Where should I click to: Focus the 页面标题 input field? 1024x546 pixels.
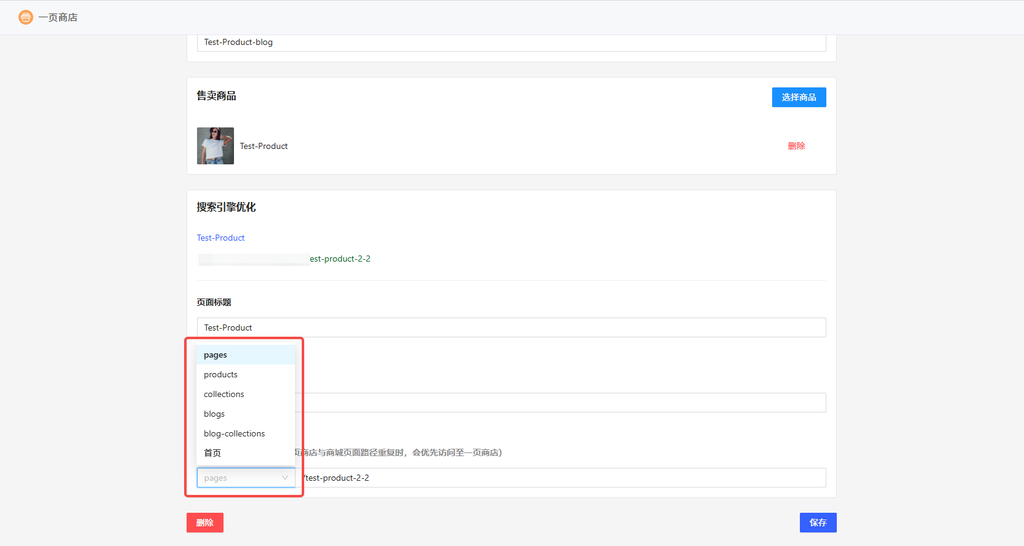[x=511, y=327]
